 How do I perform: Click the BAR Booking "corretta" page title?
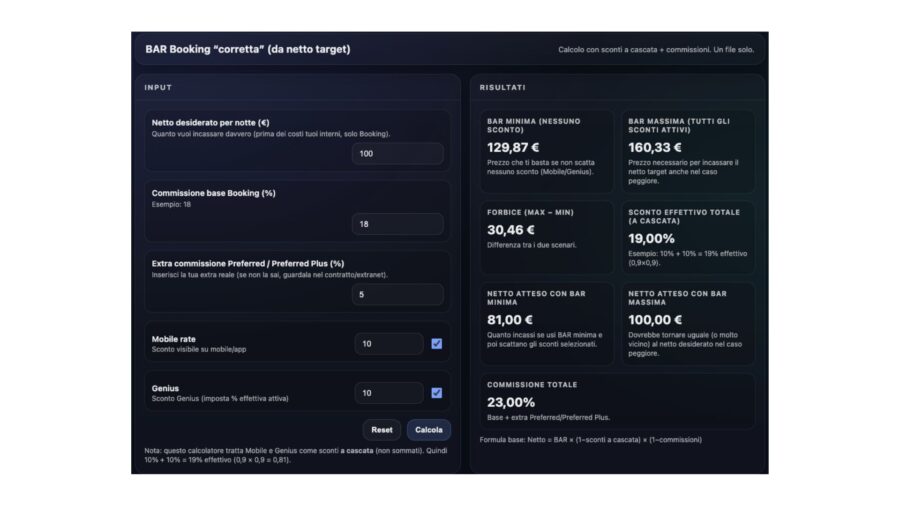coord(248,49)
